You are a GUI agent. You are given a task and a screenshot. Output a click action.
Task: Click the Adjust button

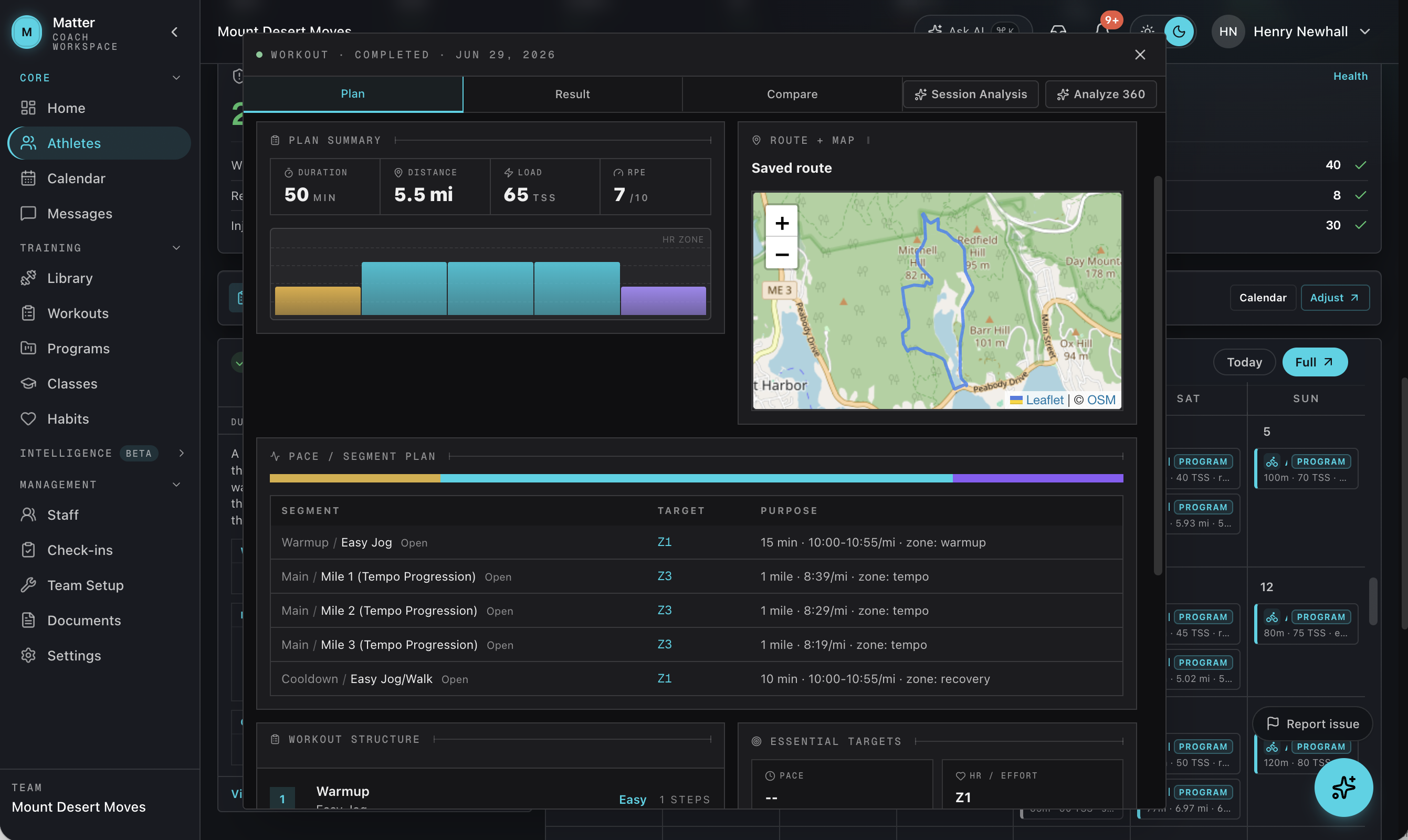pos(1335,298)
